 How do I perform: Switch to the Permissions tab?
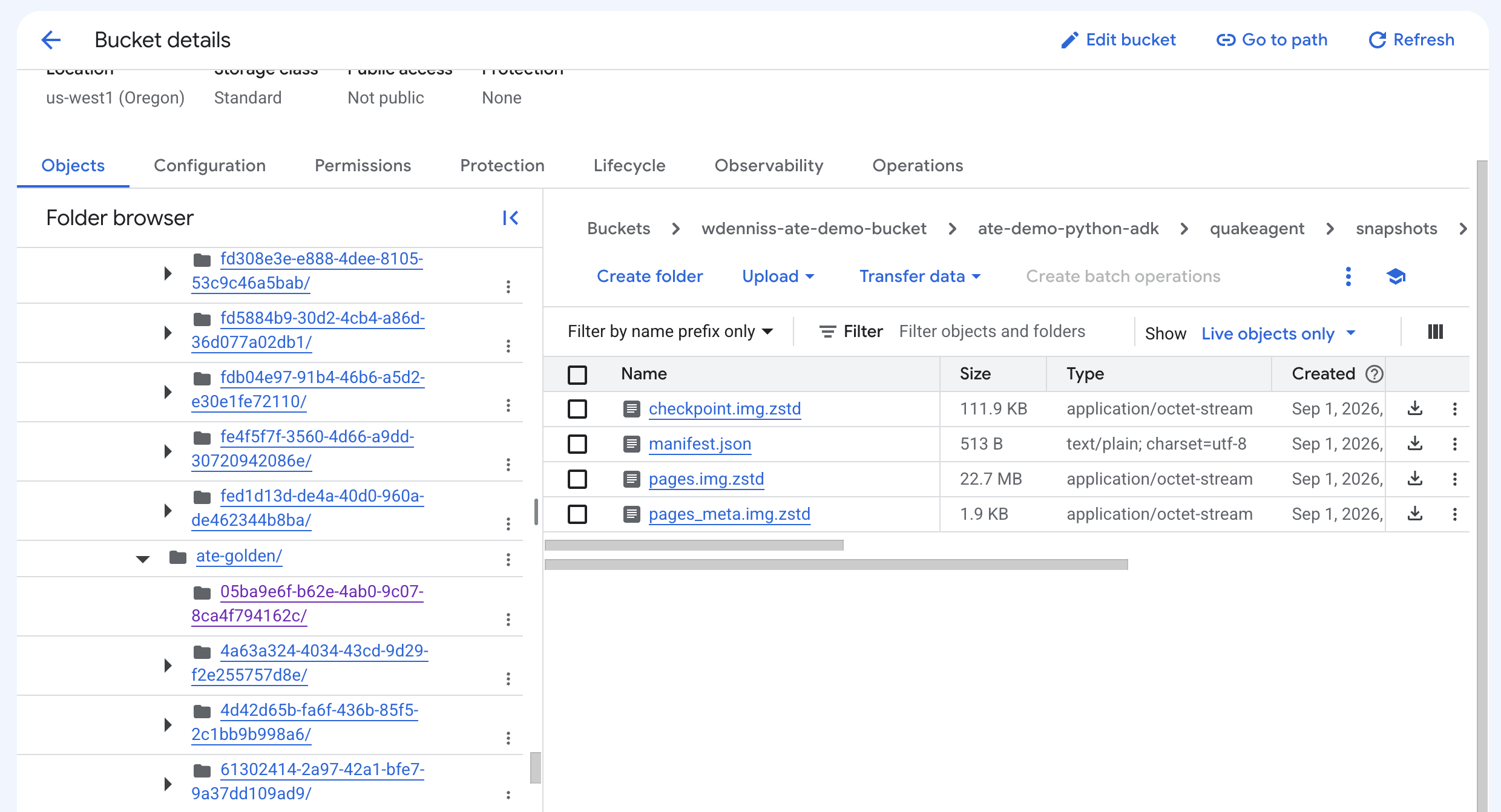coord(363,166)
